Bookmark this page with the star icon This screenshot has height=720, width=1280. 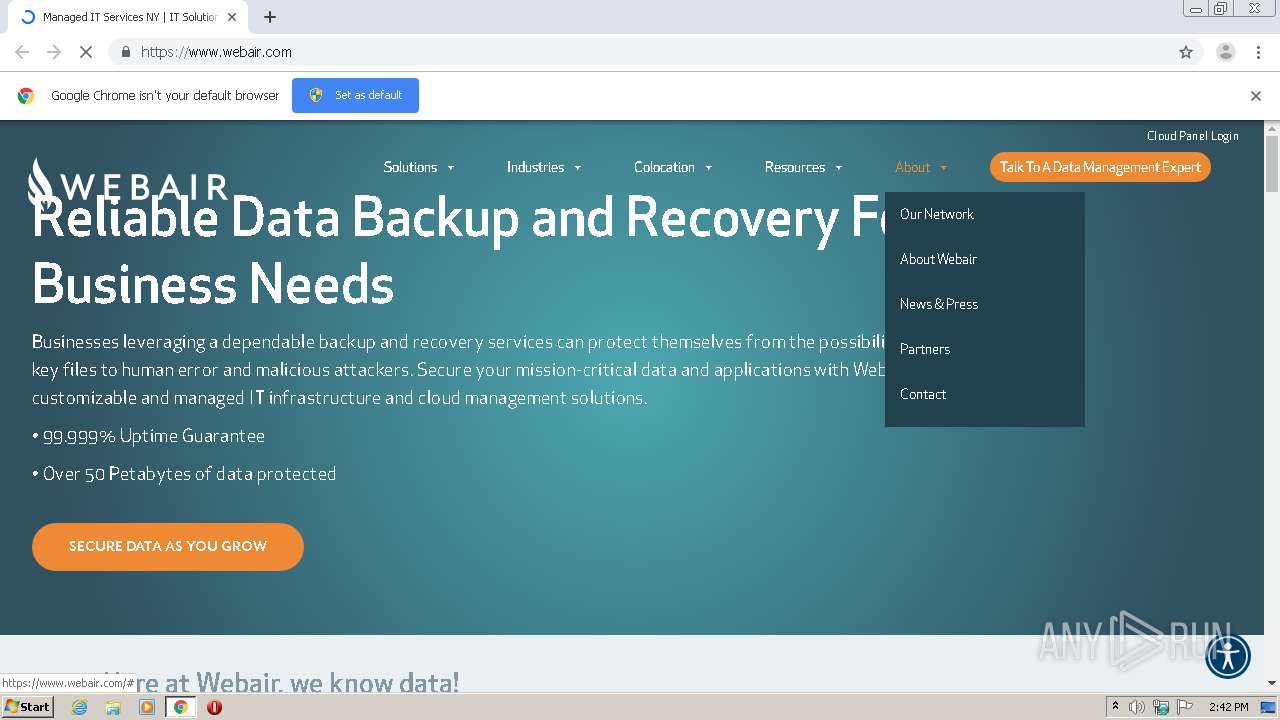click(1186, 52)
